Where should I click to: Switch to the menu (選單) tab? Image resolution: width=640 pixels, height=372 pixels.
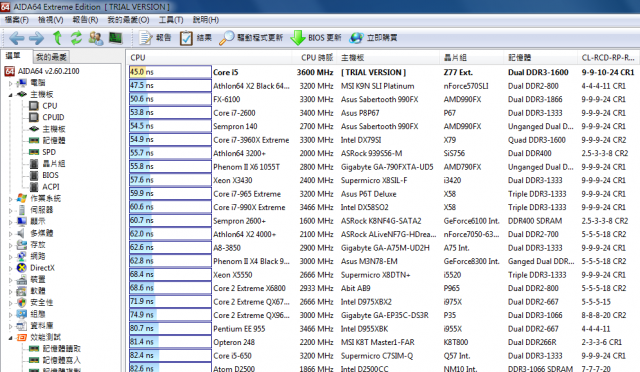13,56
